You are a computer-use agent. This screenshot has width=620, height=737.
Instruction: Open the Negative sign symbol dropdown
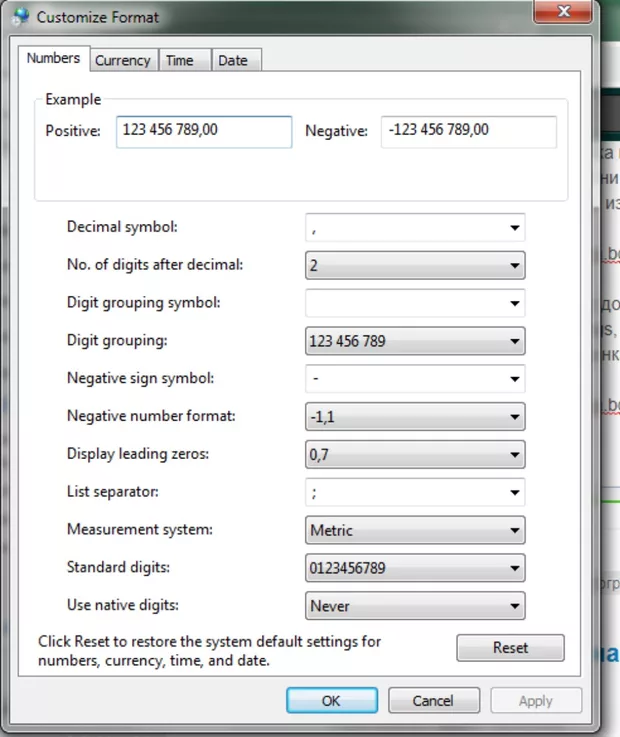[x=415, y=379]
